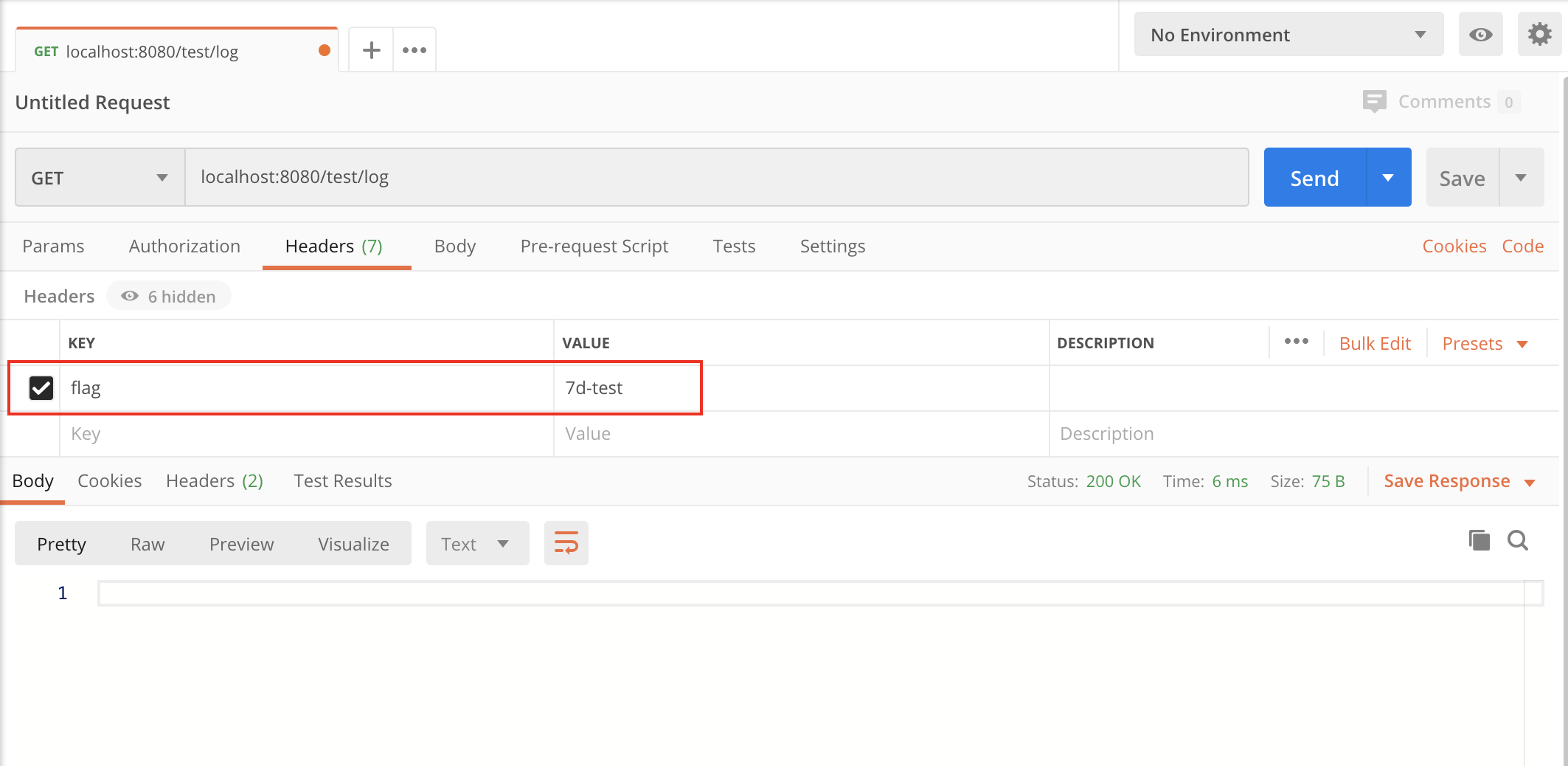Toggle line wrap icon in response body

(x=566, y=543)
